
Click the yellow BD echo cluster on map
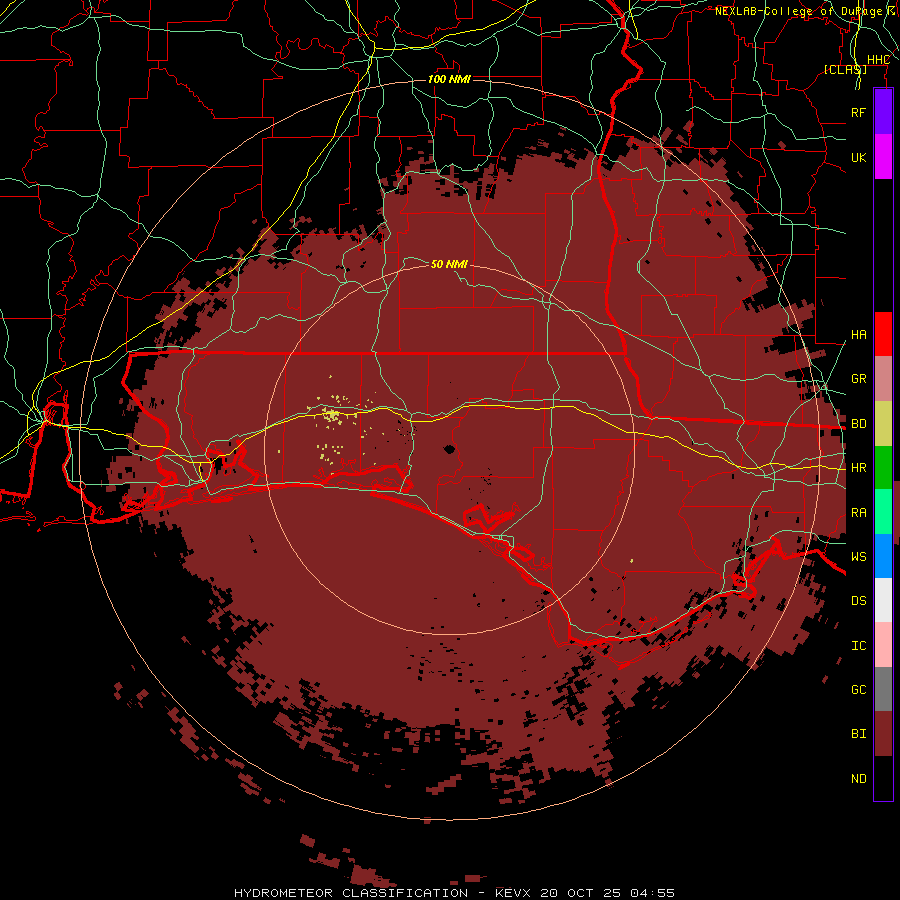(x=332, y=414)
